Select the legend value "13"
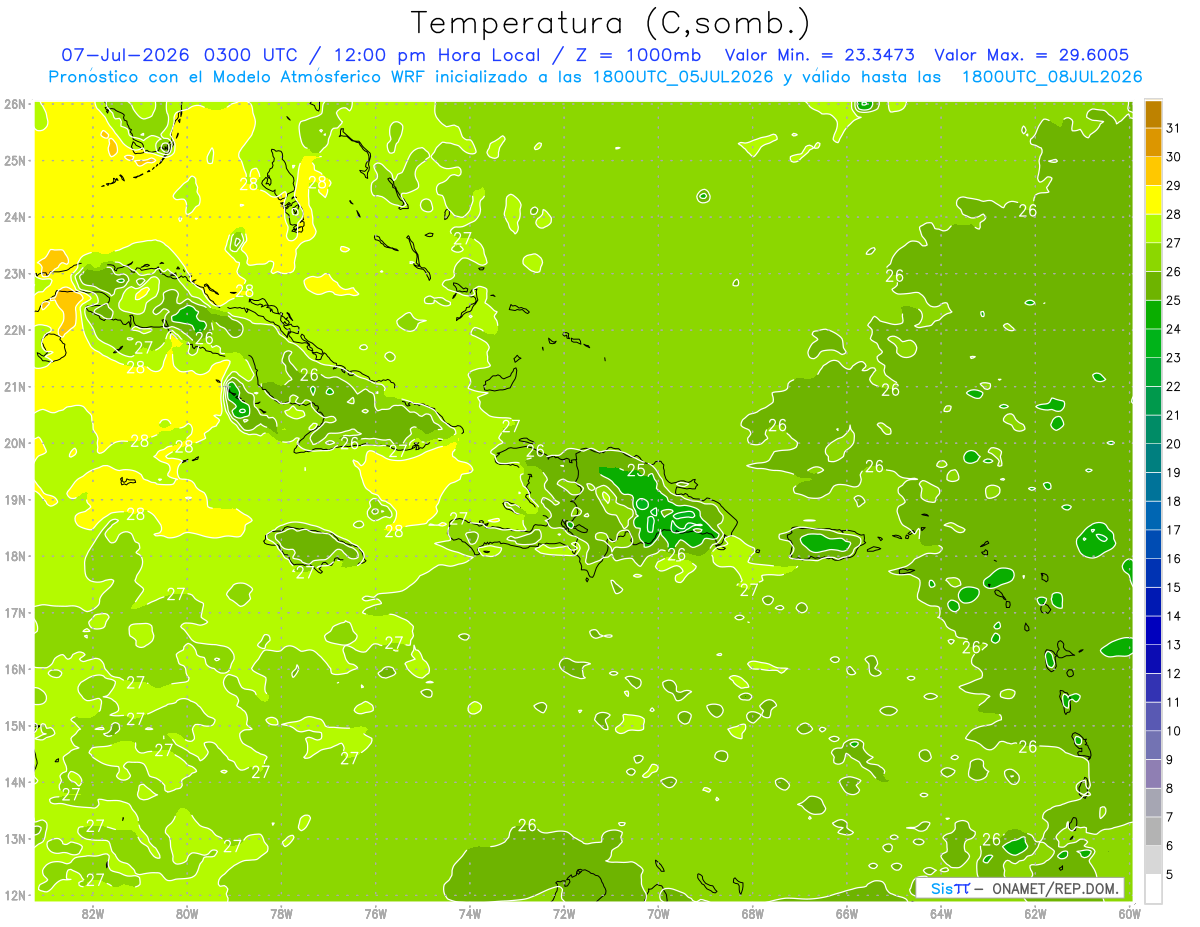Screen dimensions: 1200x927 [1173, 645]
